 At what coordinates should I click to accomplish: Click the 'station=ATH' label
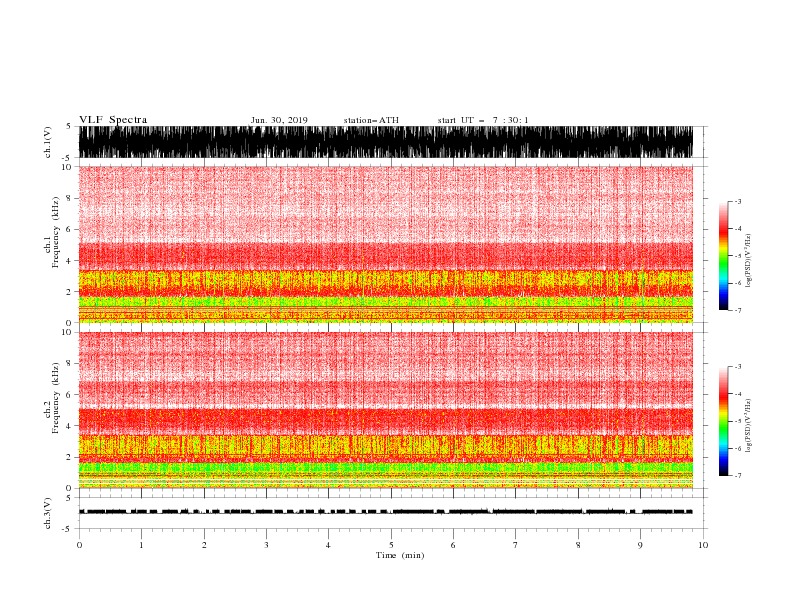click(371, 120)
